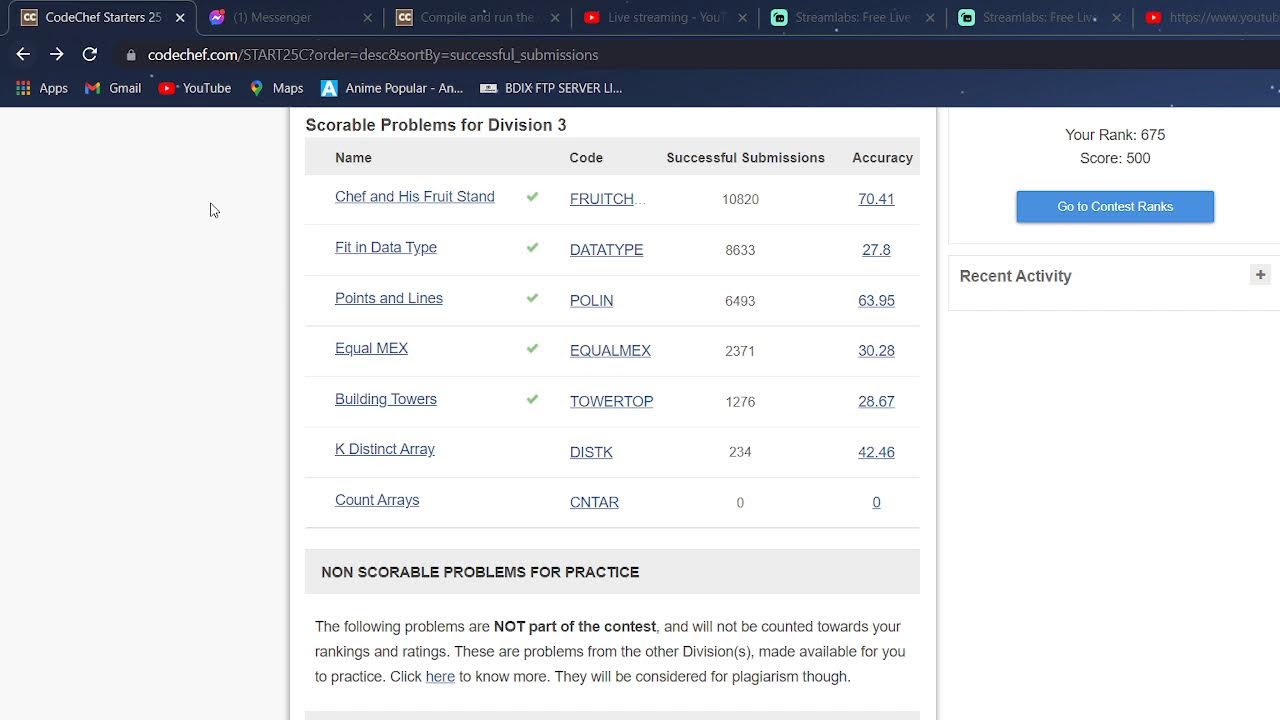
Task: Click accuracy 0 link for CNTAR
Action: [x=876, y=502]
